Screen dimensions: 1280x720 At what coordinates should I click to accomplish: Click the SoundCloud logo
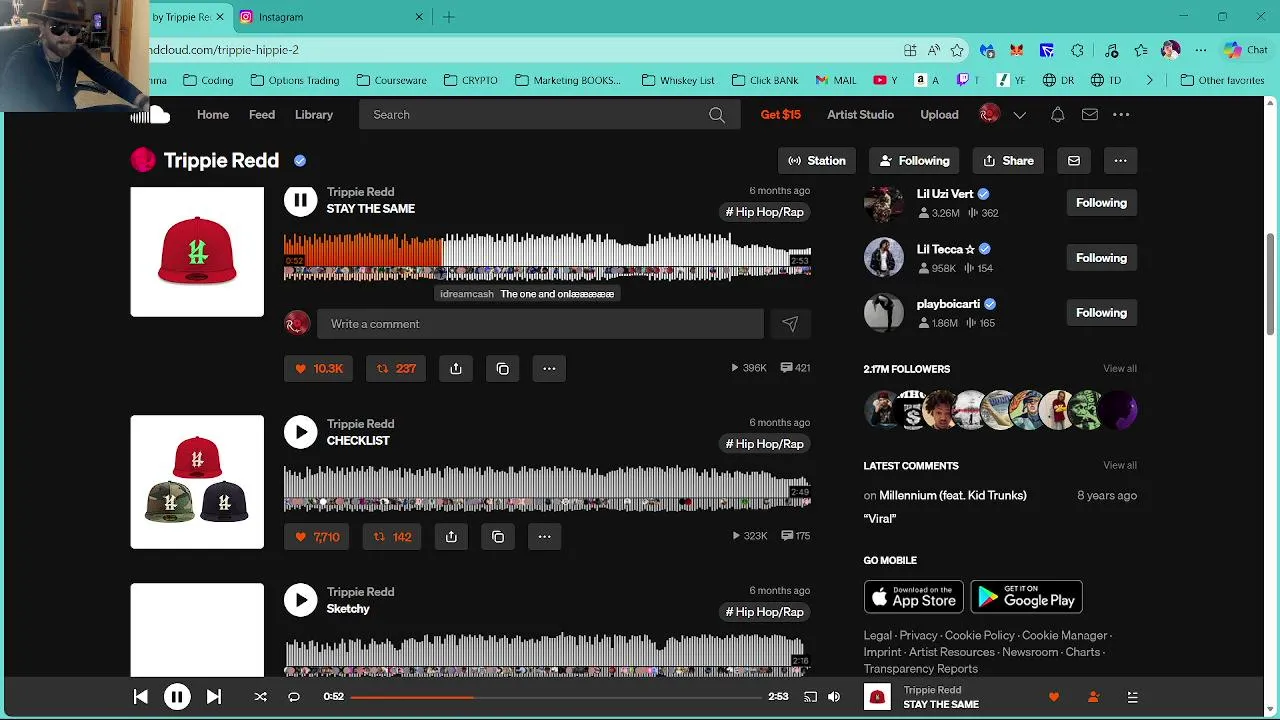click(151, 115)
